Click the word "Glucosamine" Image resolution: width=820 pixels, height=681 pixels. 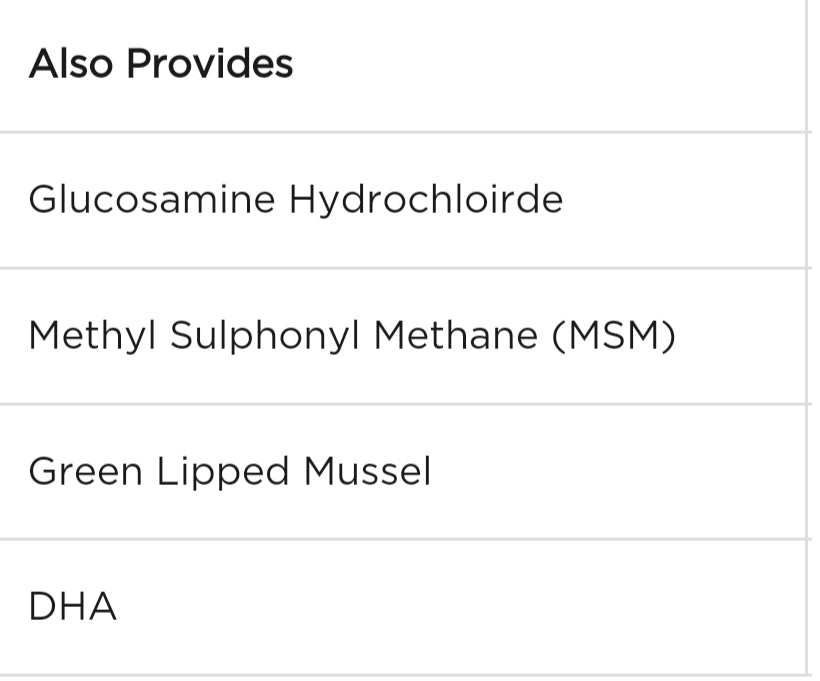pos(151,200)
